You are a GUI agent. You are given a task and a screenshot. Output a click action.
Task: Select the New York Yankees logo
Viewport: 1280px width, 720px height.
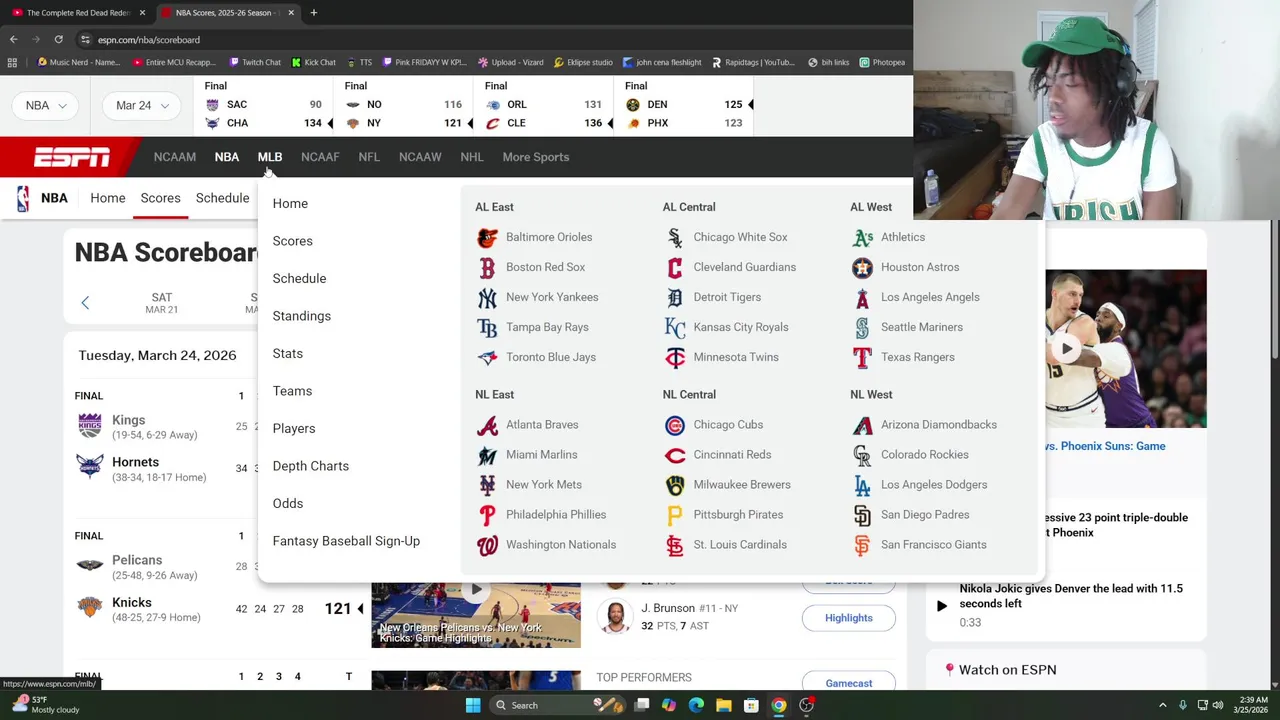point(487,297)
